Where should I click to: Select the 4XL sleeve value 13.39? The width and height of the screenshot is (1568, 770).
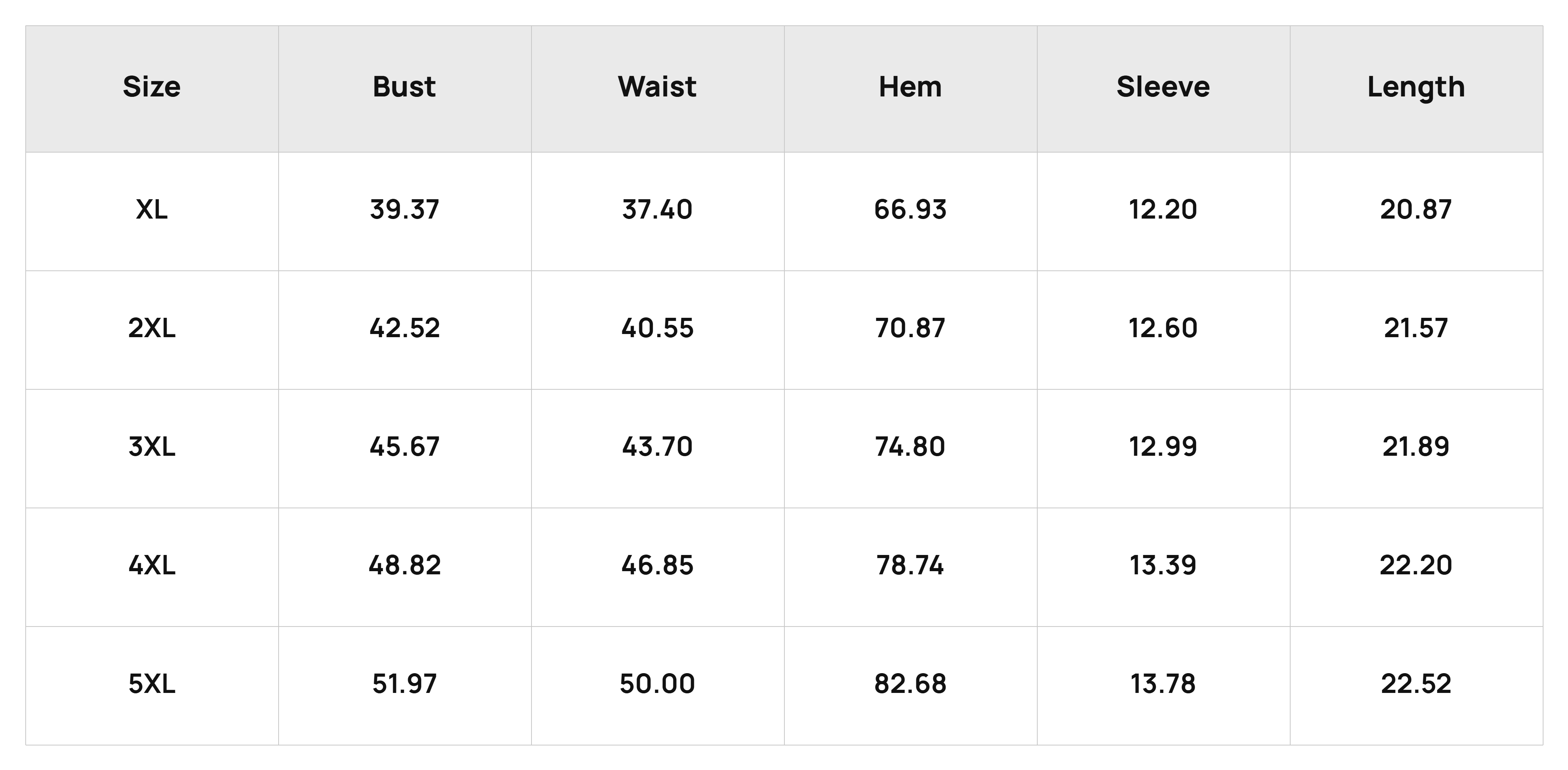pyautogui.click(x=1163, y=566)
